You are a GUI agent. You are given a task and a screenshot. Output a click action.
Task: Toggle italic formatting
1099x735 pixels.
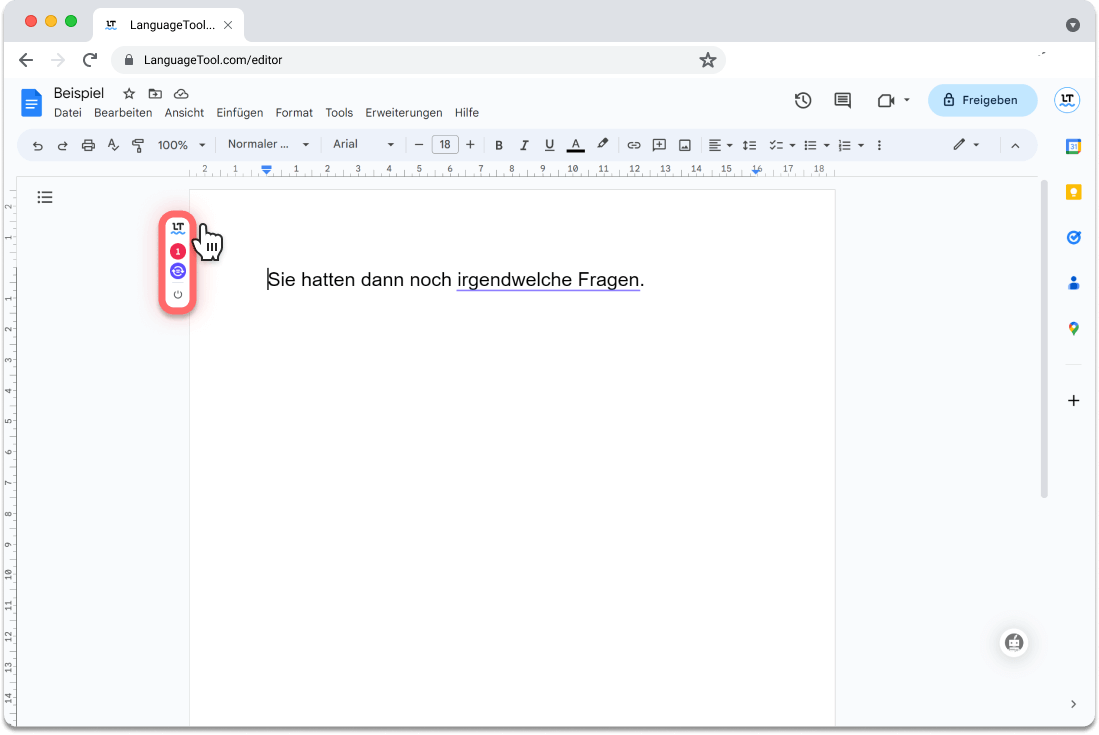coord(524,145)
